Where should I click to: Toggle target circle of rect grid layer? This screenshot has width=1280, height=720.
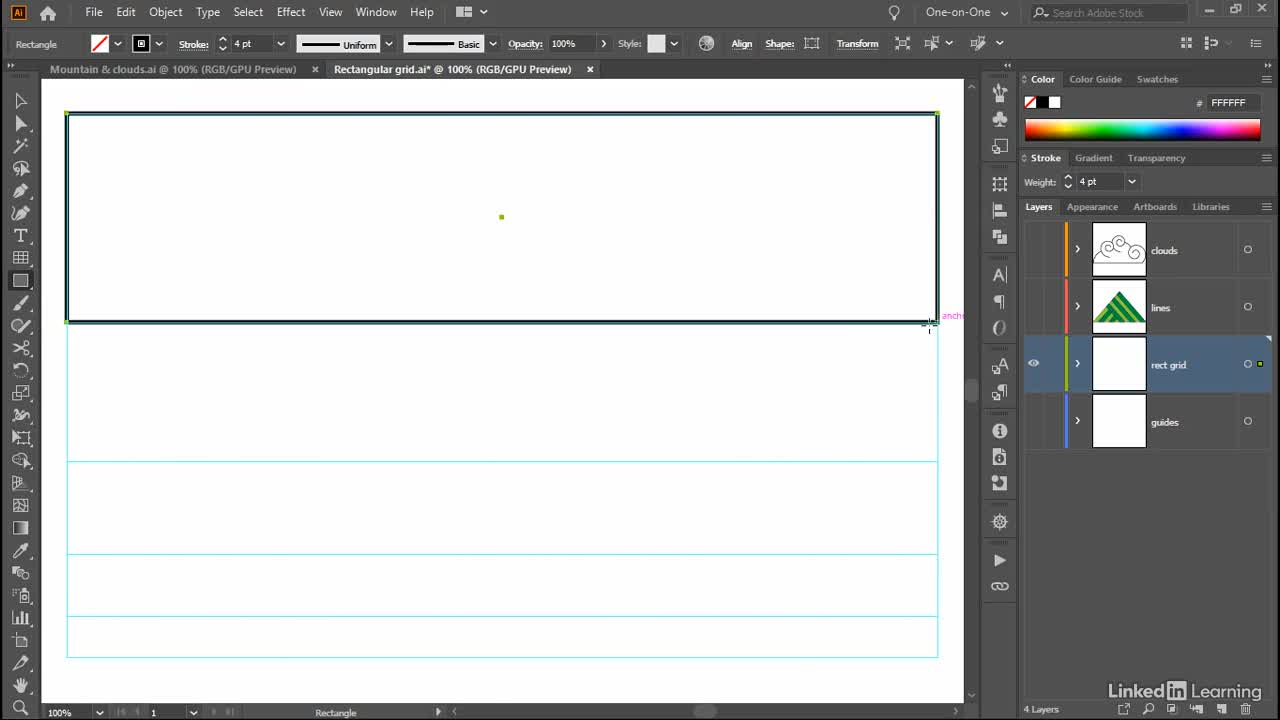point(1247,364)
